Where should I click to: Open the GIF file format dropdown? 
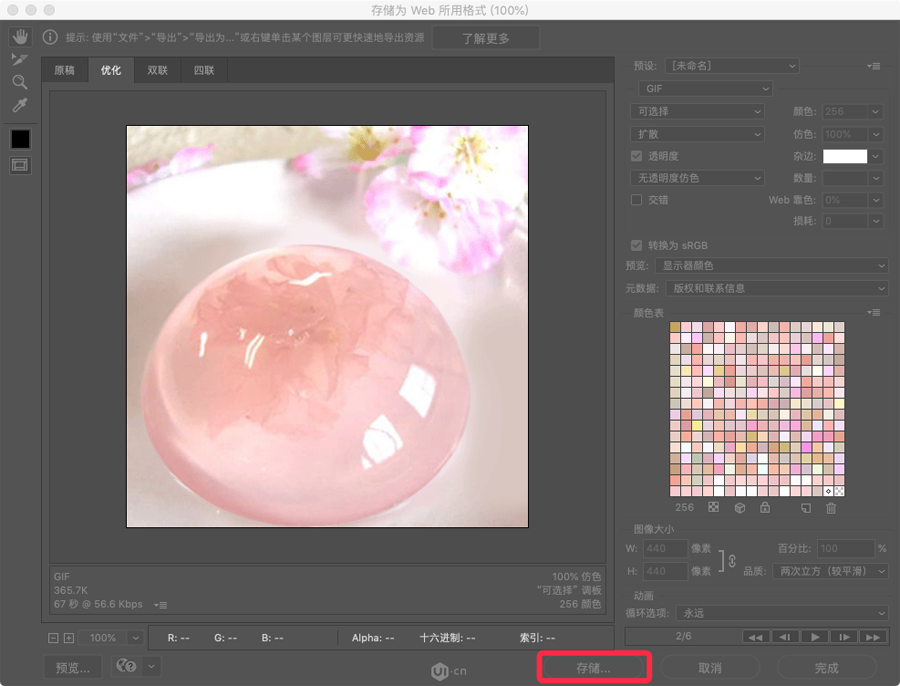tap(705, 88)
